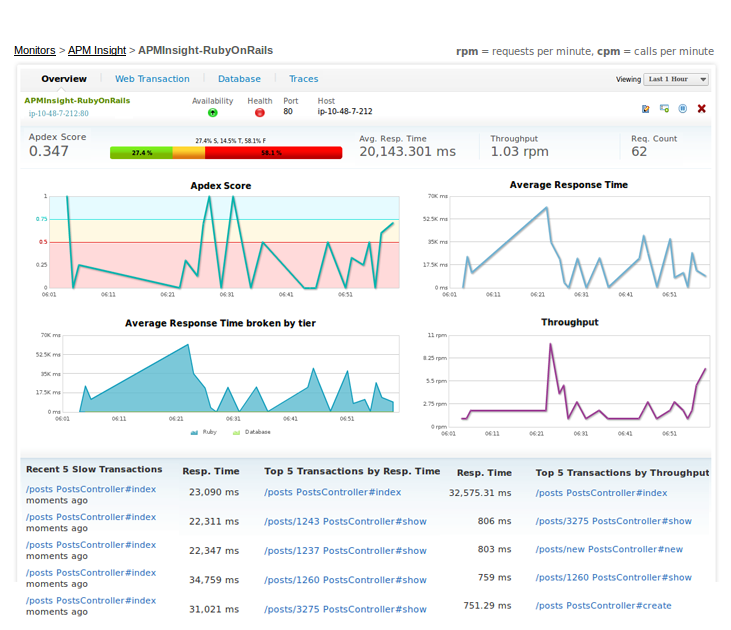The width and height of the screenshot is (731, 630).
Task: Open top throughput /posts PostsController#index link
Action: (601, 493)
